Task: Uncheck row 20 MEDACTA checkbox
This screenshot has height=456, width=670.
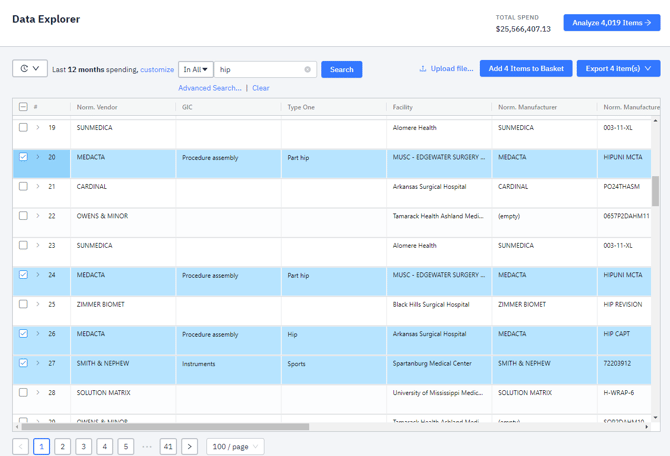Action: tap(23, 157)
